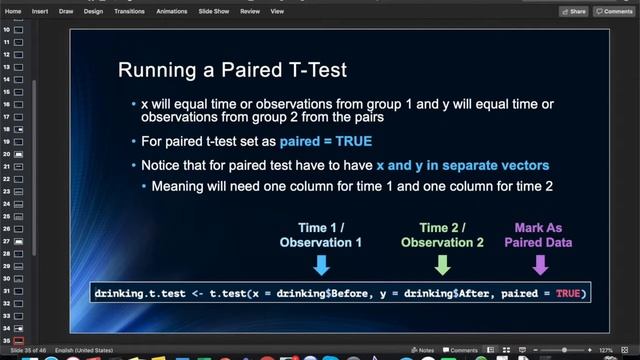Open the Home ribbon tab
This screenshot has width=640, height=360.
click(13, 11)
